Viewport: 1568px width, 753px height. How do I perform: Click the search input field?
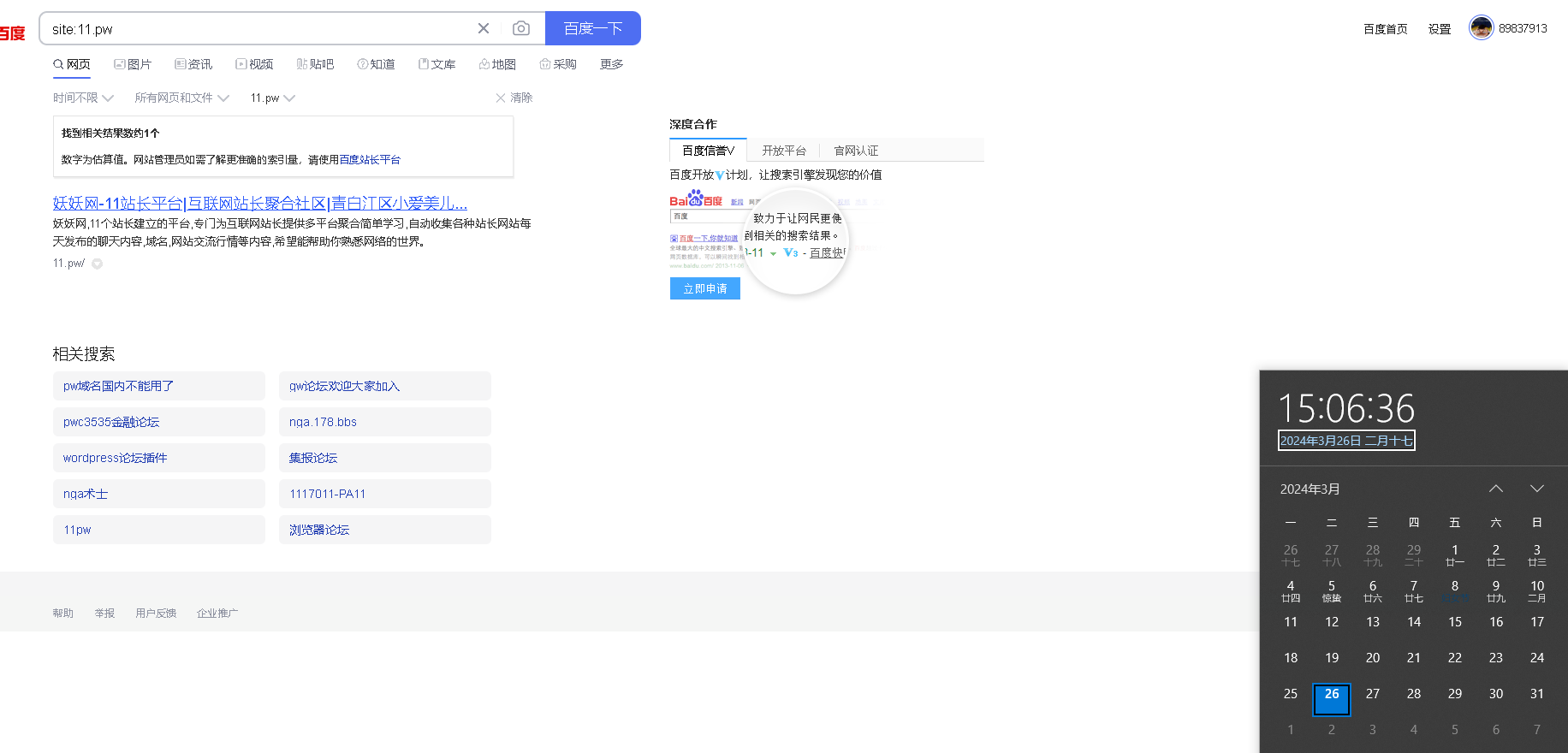pos(257,29)
